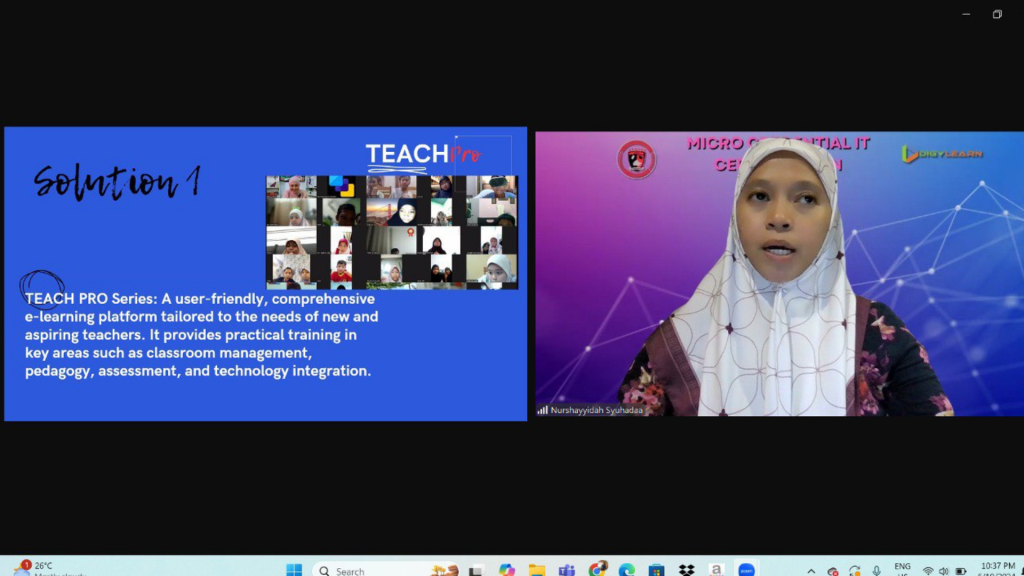This screenshot has height=576, width=1024.
Task: Select the shared Solution 1 slide
Action: tap(265, 273)
